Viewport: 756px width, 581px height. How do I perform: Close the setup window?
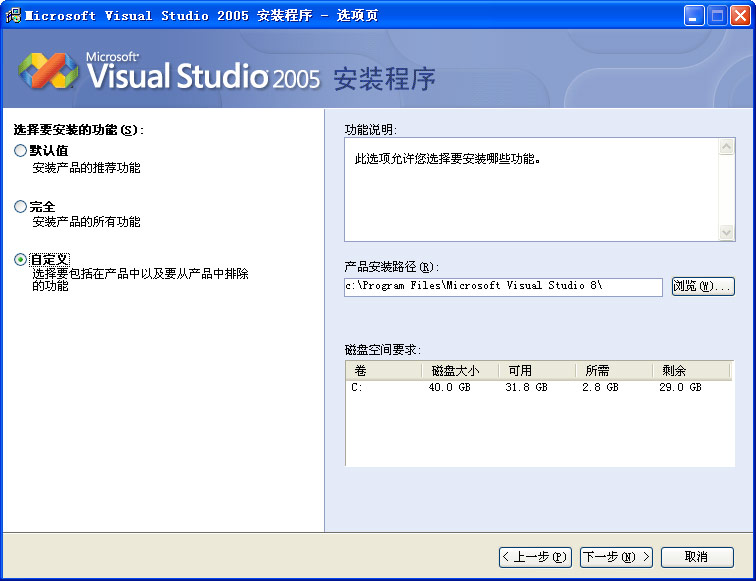pos(740,16)
